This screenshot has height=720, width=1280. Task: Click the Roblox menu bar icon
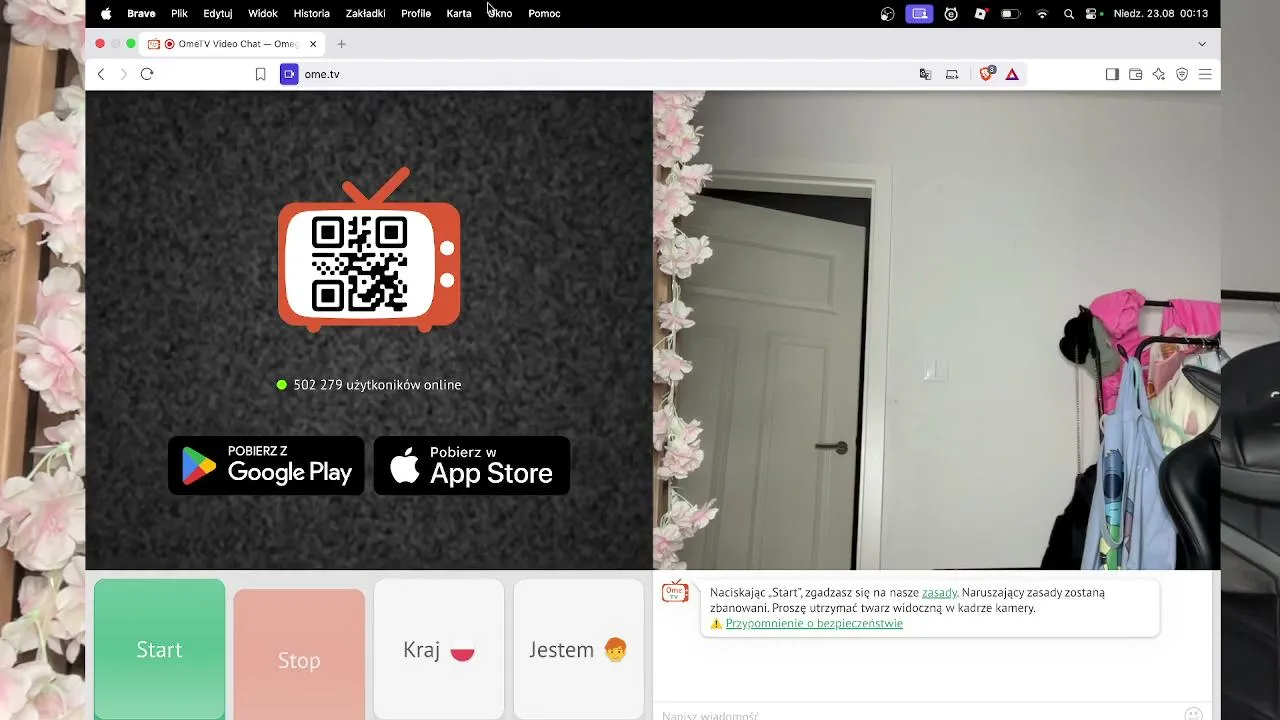[x=981, y=14]
